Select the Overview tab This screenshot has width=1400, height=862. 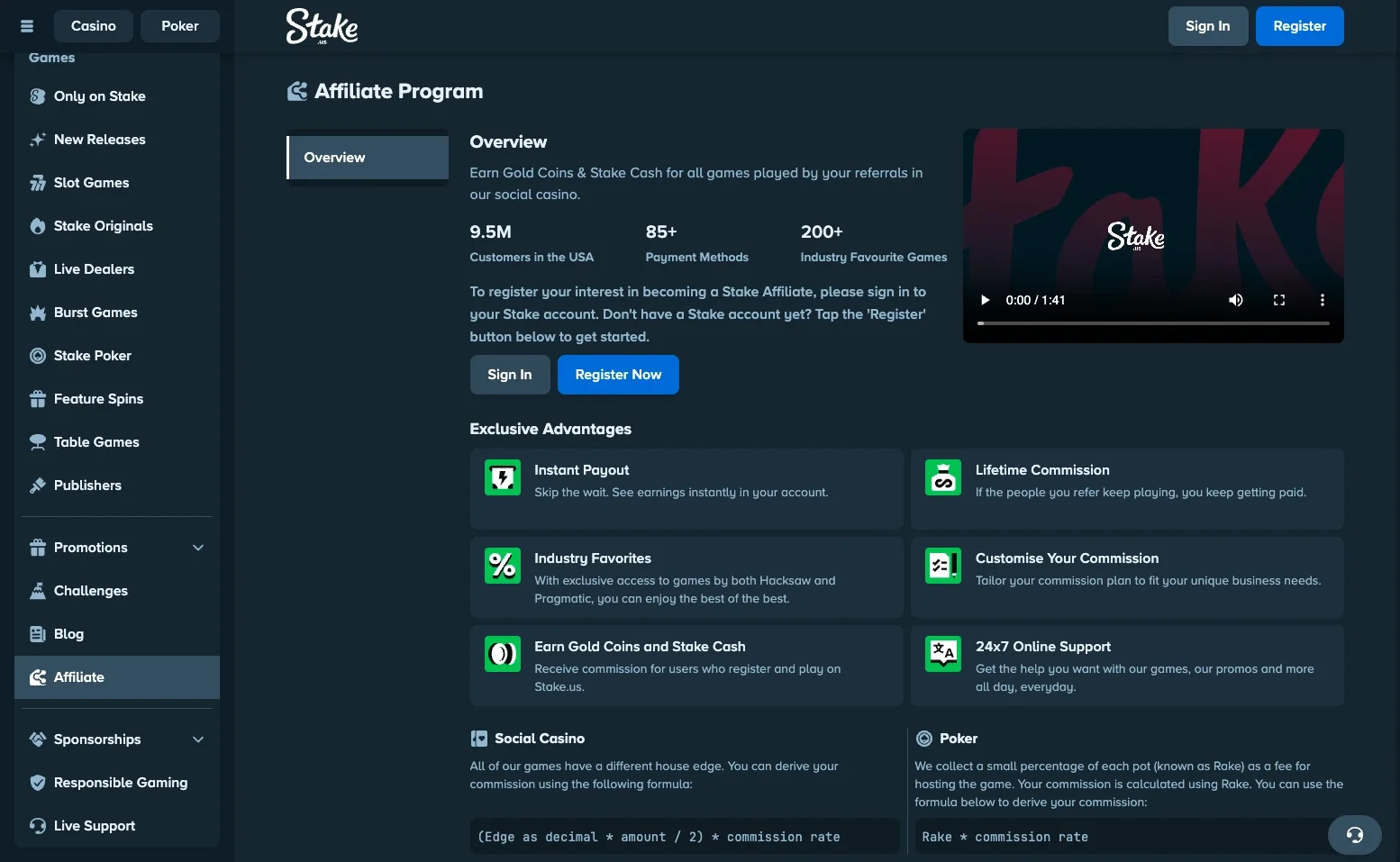pyautogui.click(x=368, y=158)
